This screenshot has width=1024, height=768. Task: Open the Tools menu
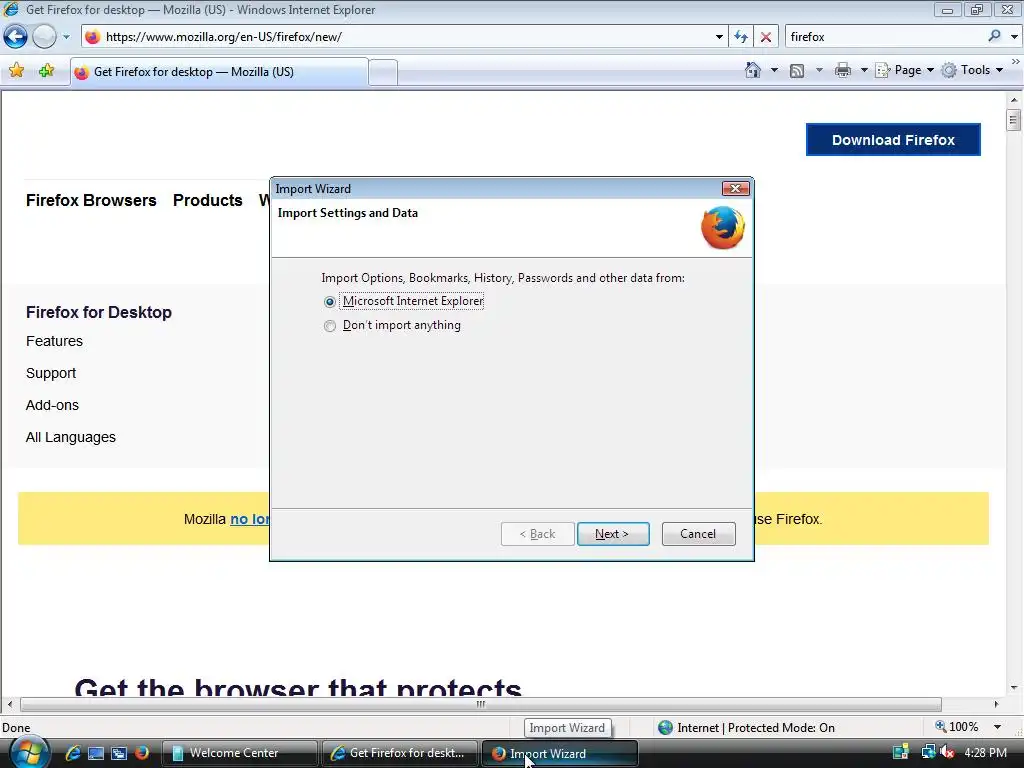tap(972, 70)
